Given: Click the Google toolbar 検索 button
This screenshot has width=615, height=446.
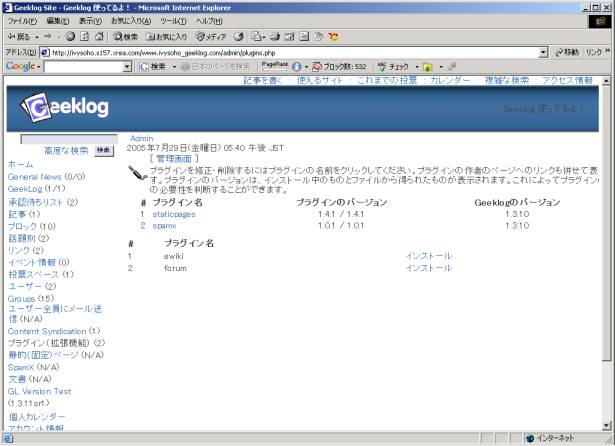Looking at the screenshot, I should (153, 67).
